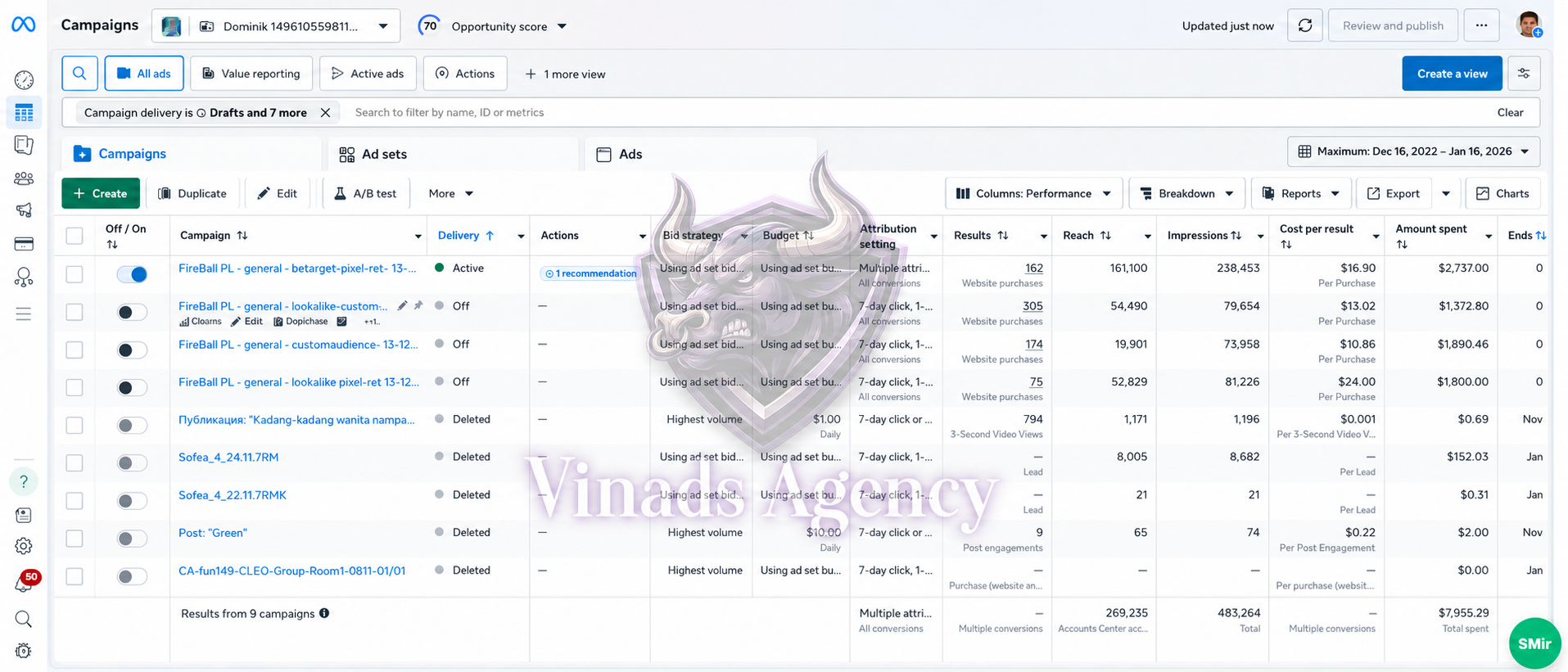Click Clear in the filter bar

(x=1510, y=113)
